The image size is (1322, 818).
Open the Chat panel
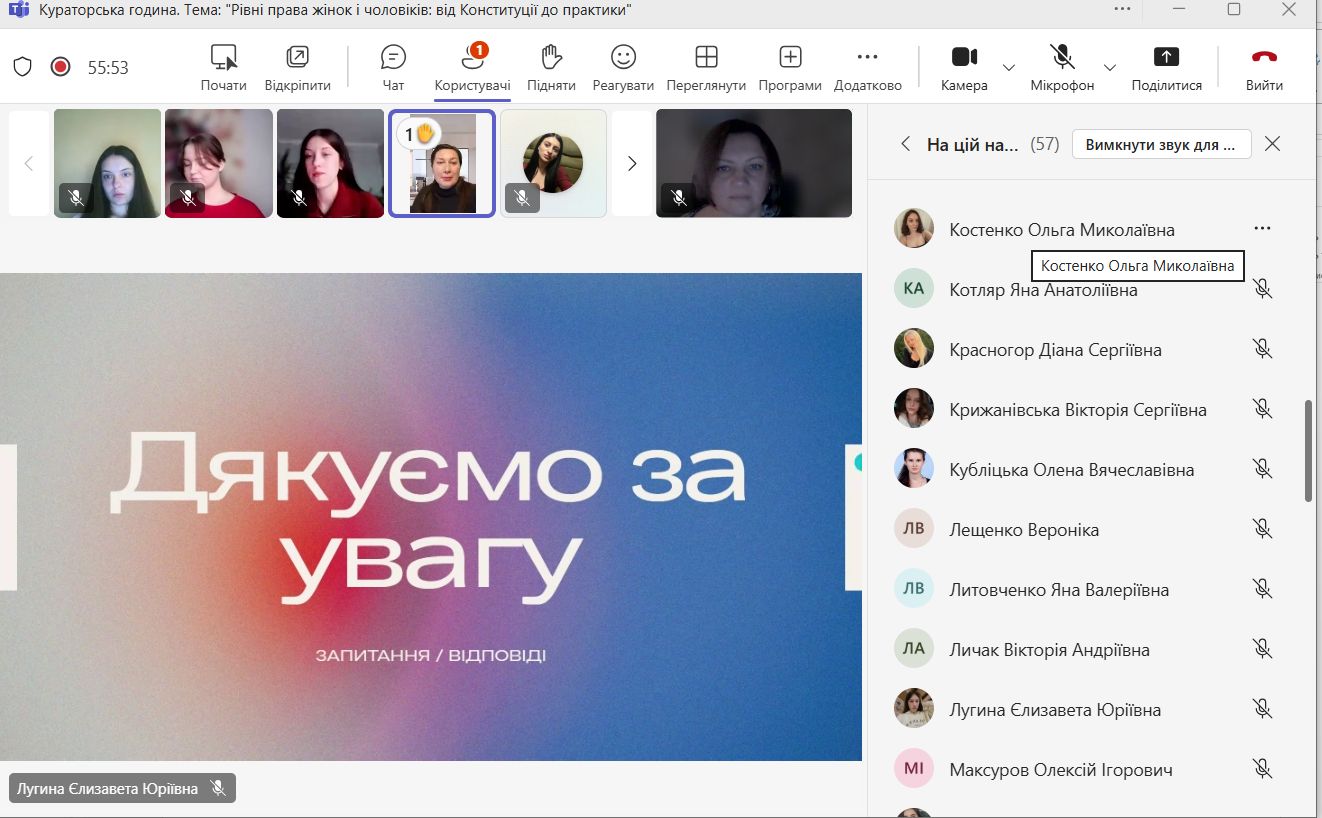(393, 66)
